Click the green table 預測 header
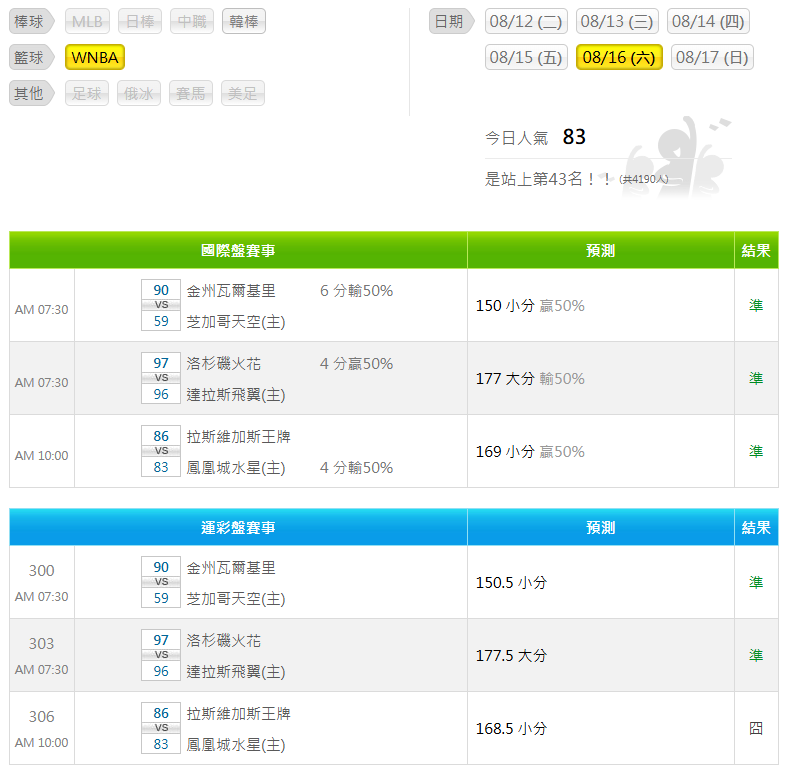Viewport: 786px width, 769px height. pyautogui.click(x=601, y=250)
